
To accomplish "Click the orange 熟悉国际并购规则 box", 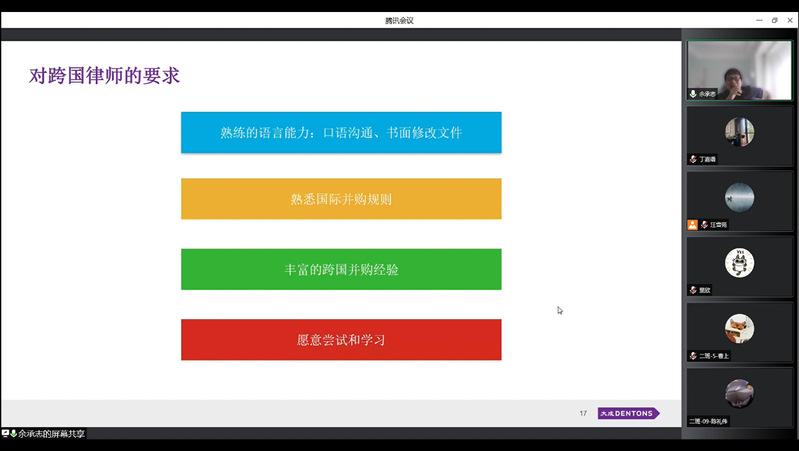I will click(x=341, y=199).
